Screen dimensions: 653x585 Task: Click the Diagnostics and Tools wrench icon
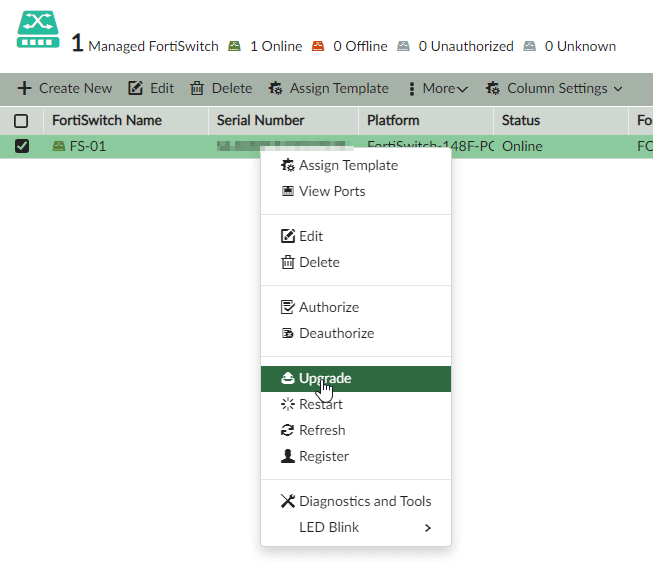(x=288, y=501)
